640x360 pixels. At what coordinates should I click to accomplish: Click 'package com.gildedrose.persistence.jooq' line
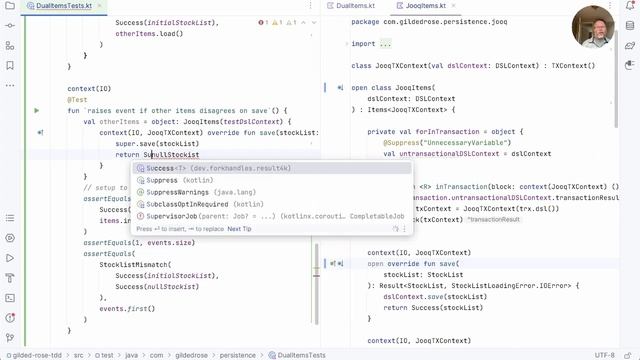pyautogui.click(x=429, y=22)
